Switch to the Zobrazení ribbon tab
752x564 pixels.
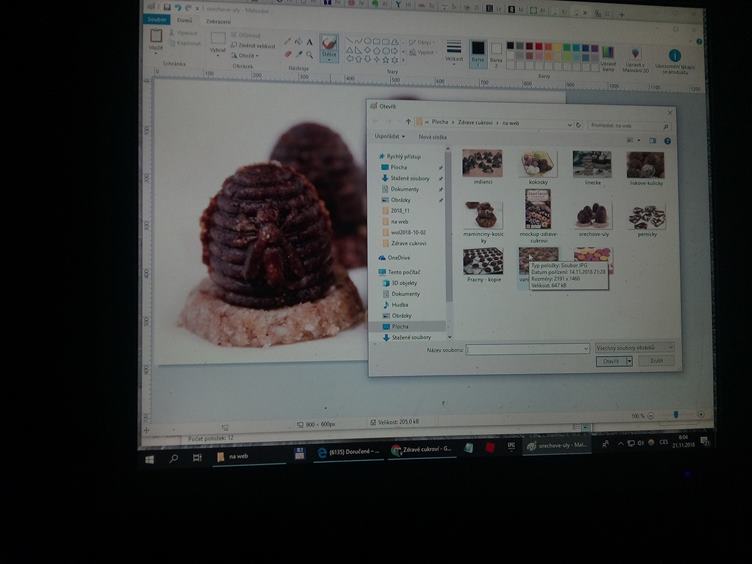coord(218,22)
